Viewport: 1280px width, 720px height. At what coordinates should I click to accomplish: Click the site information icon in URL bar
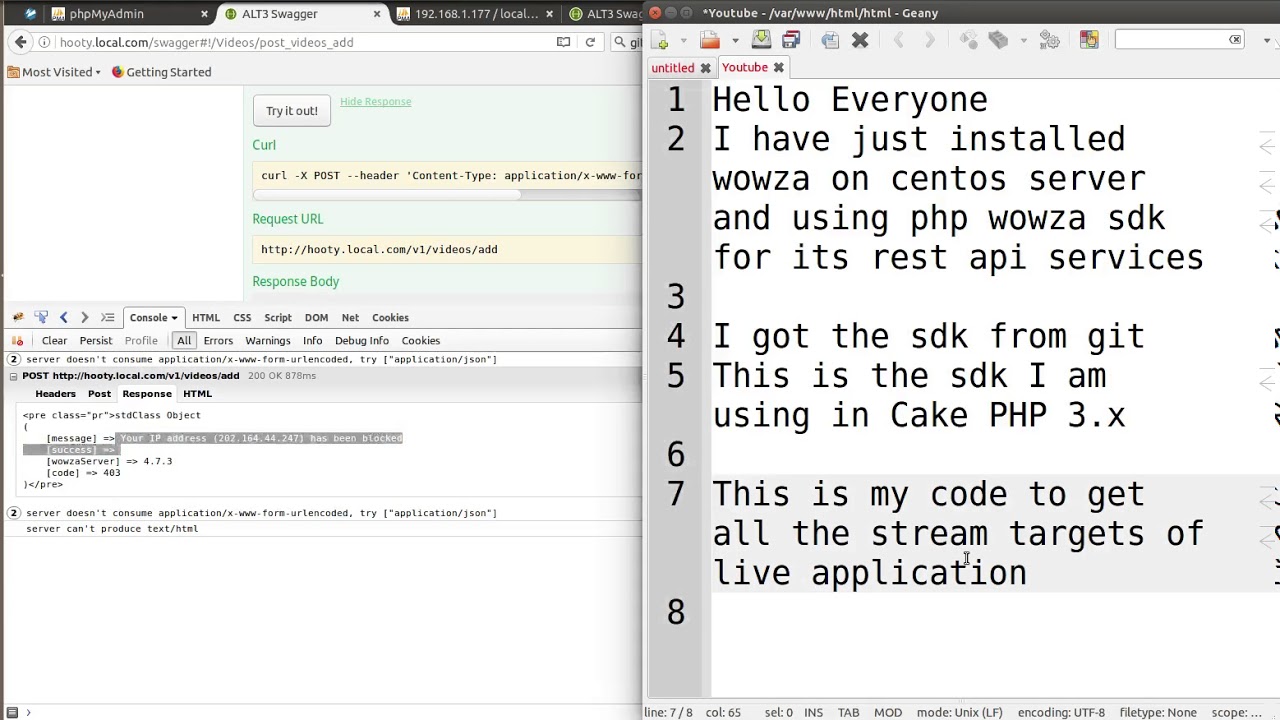tap(44, 42)
